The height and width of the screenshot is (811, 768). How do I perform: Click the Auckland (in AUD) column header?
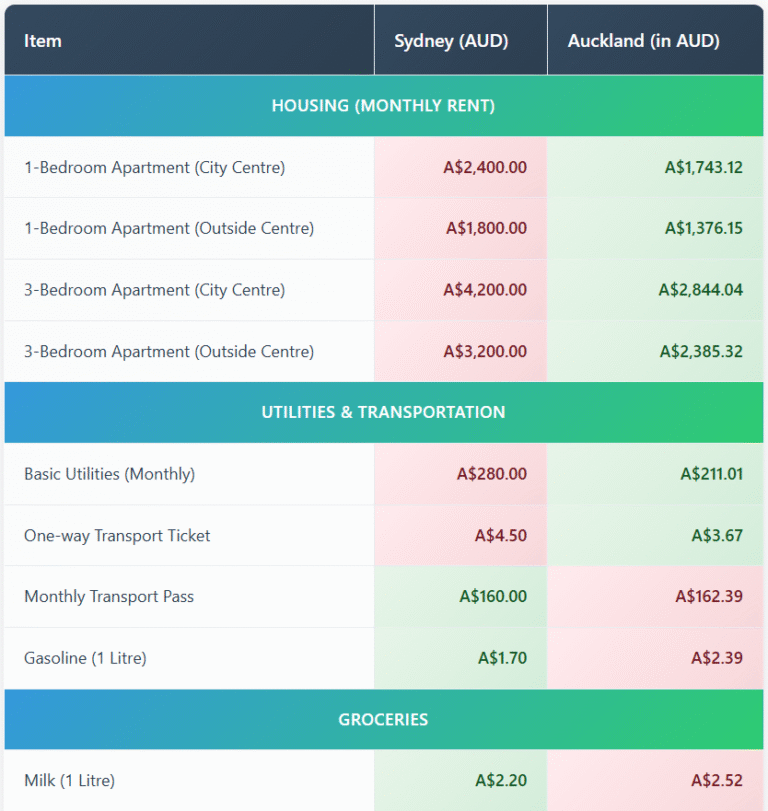(655, 40)
